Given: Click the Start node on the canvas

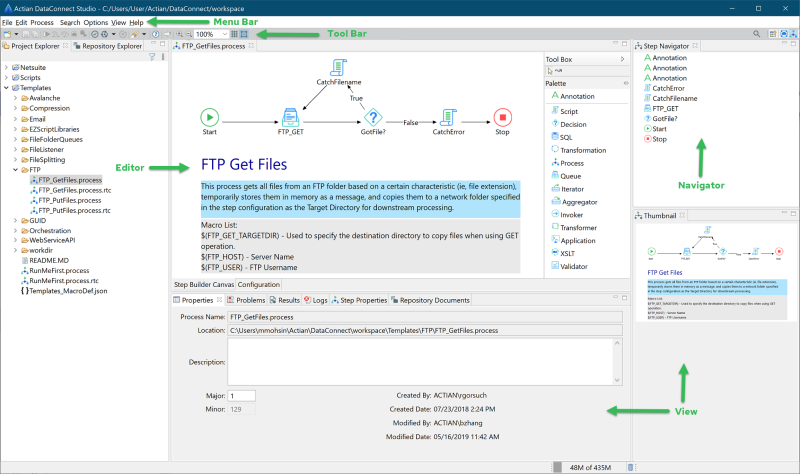Looking at the screenshot, I should (209, 116).
